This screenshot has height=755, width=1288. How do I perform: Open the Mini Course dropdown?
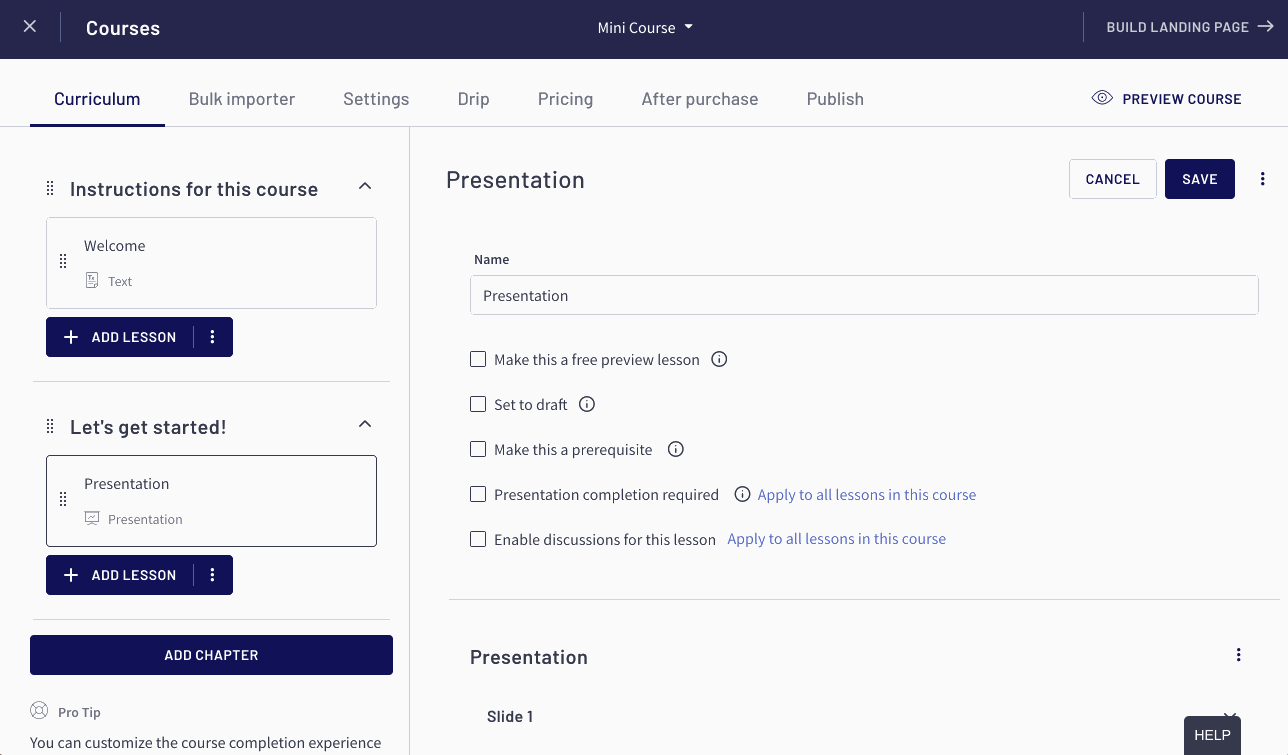tap(645, 27)
